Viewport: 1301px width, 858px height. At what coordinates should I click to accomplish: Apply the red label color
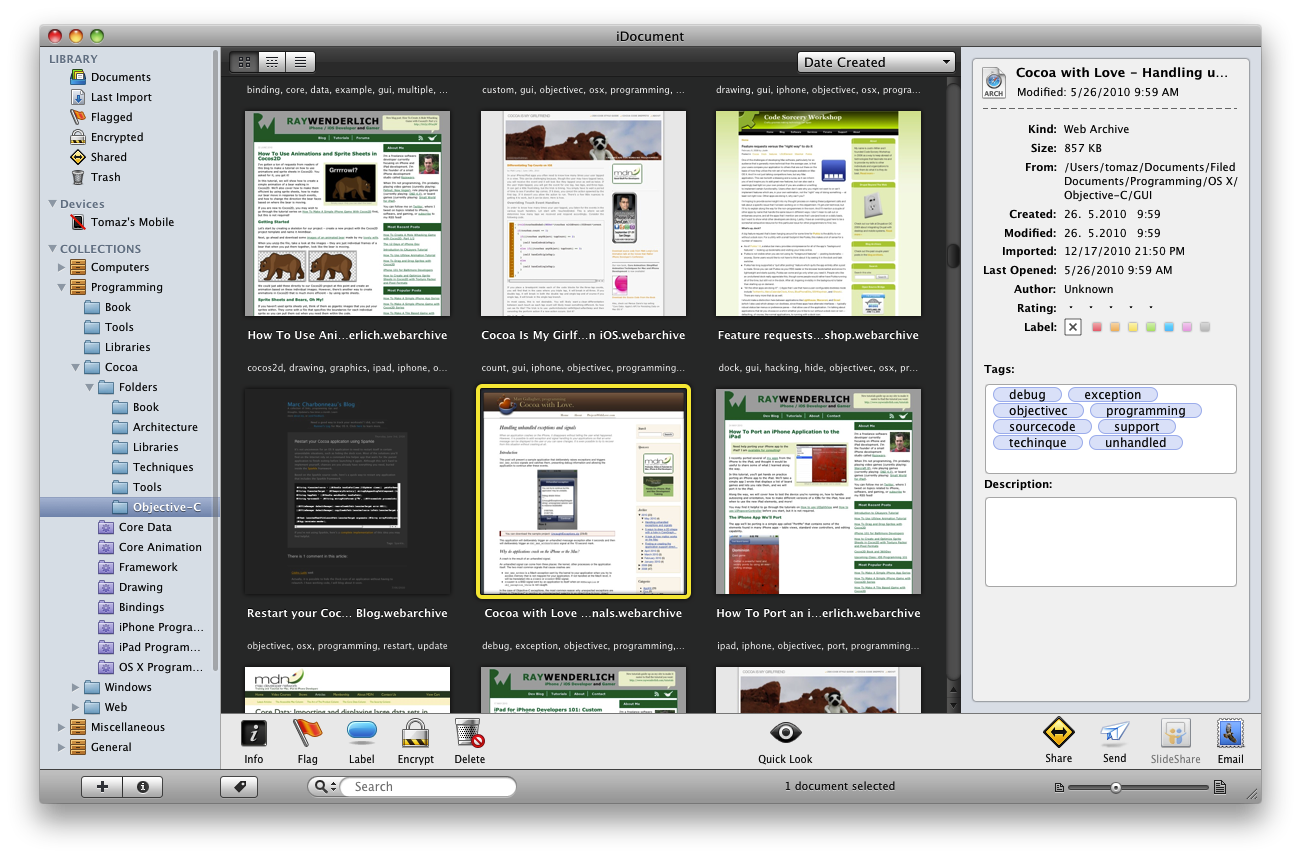click(x=1097, y=327)
